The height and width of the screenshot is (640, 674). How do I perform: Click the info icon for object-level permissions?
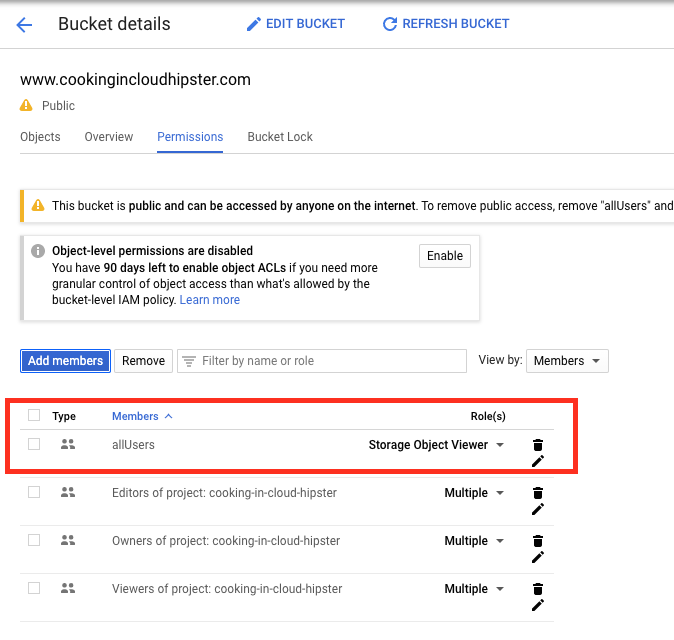coord(38,251)
